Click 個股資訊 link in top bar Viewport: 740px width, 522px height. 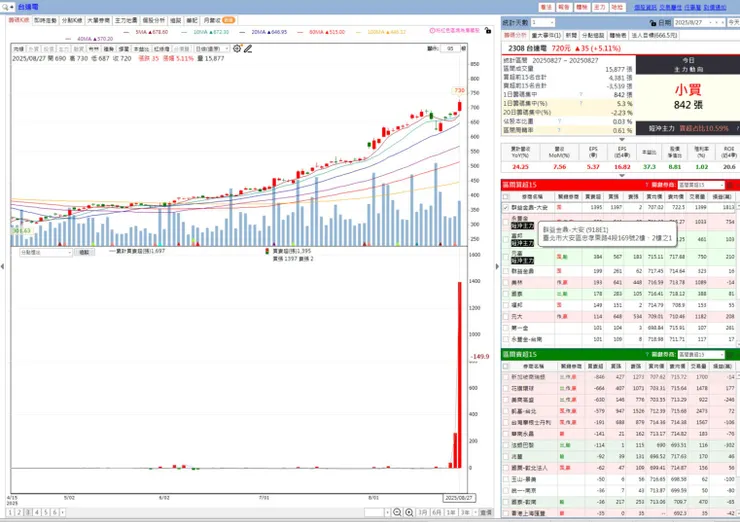click(x=645, y=8)
